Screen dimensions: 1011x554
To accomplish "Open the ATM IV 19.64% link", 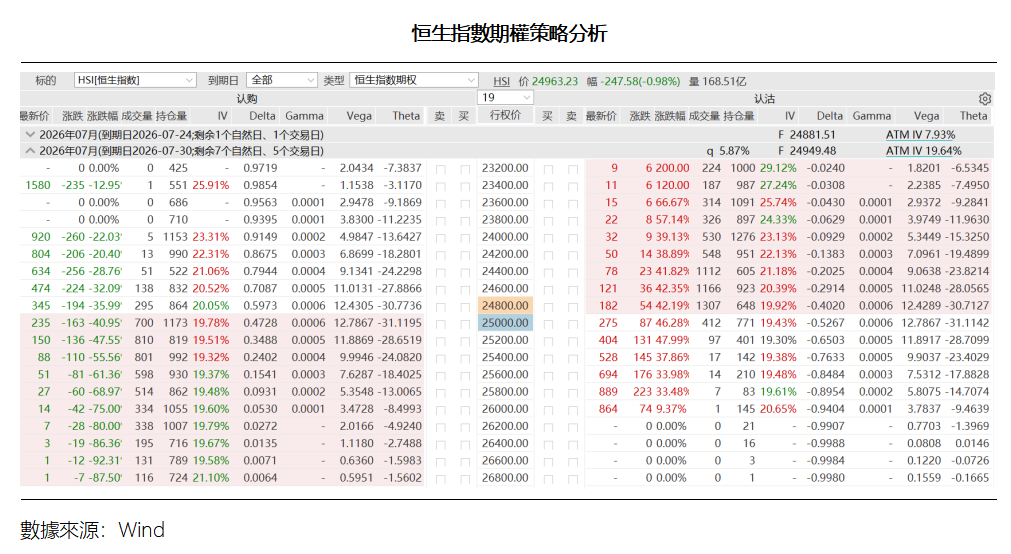I will pyautogui.click(x=923, y=151).
